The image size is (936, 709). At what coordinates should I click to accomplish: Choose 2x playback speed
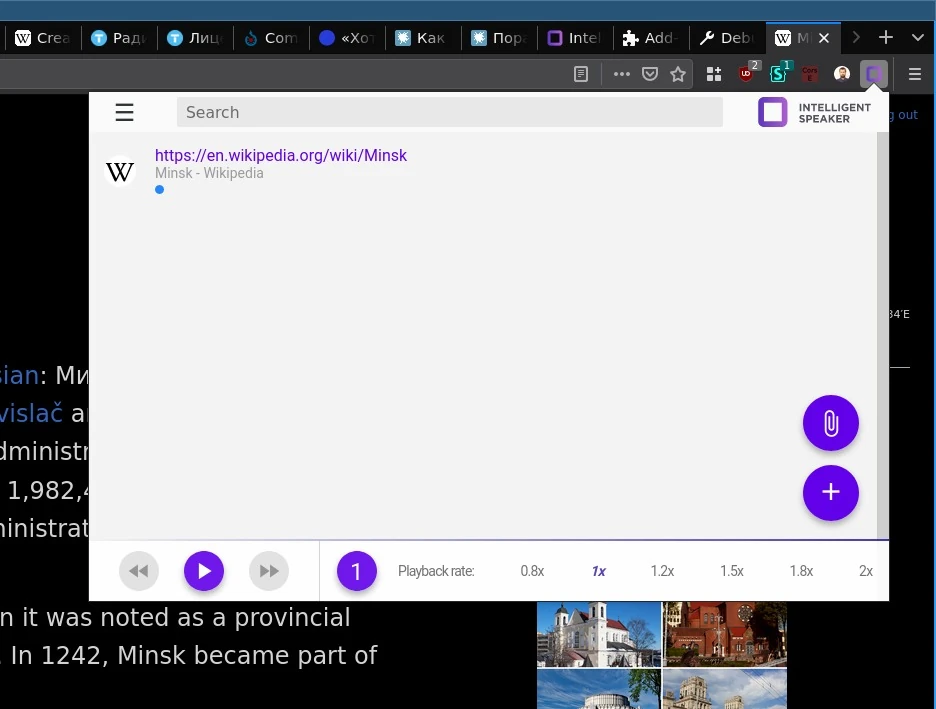pos(865,571)
